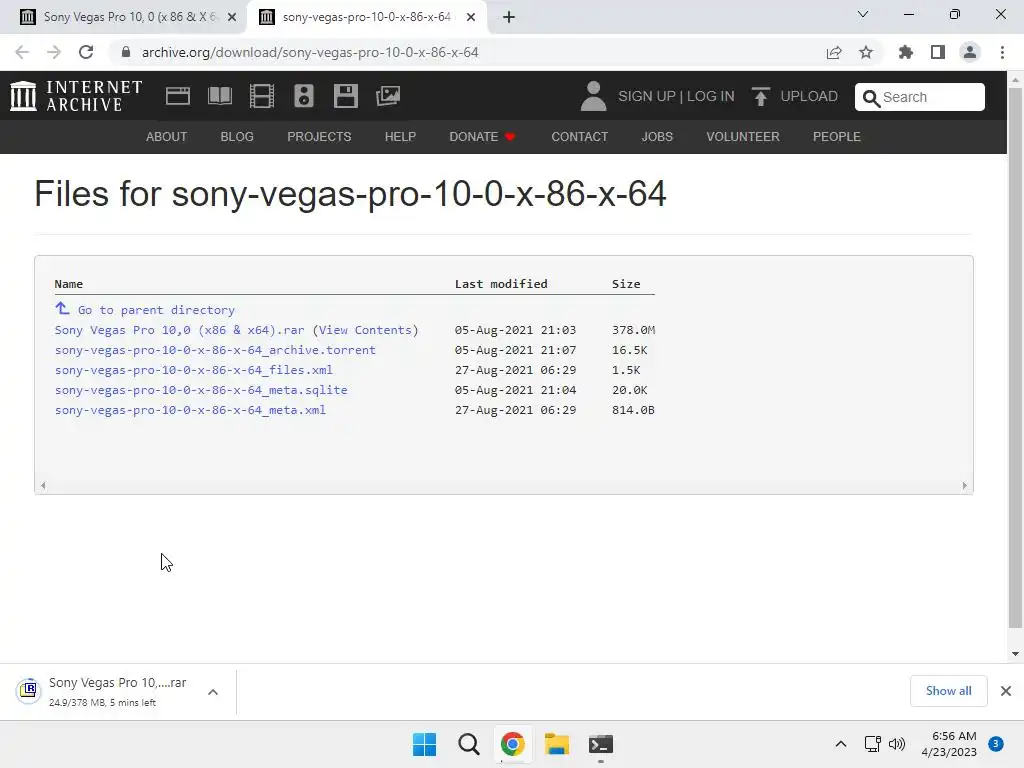Open the _files.xml link
This screenshot has width=1024, height=768.
pyautogui.click(x=194, y=370)
